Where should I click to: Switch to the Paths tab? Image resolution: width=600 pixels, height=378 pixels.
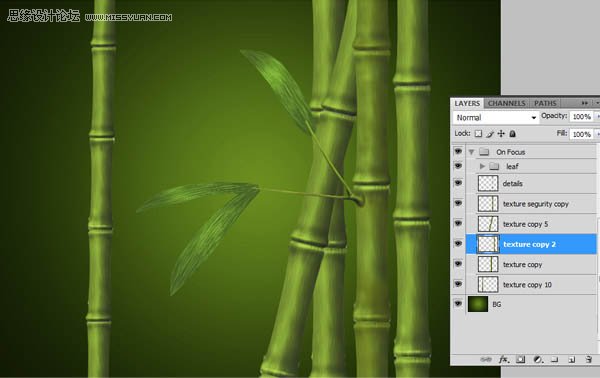coord(545,103)
